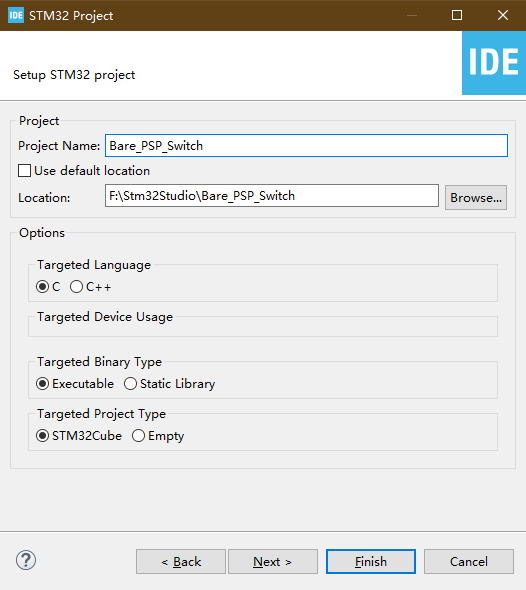Go to the previous page with Back

[181, 561]
